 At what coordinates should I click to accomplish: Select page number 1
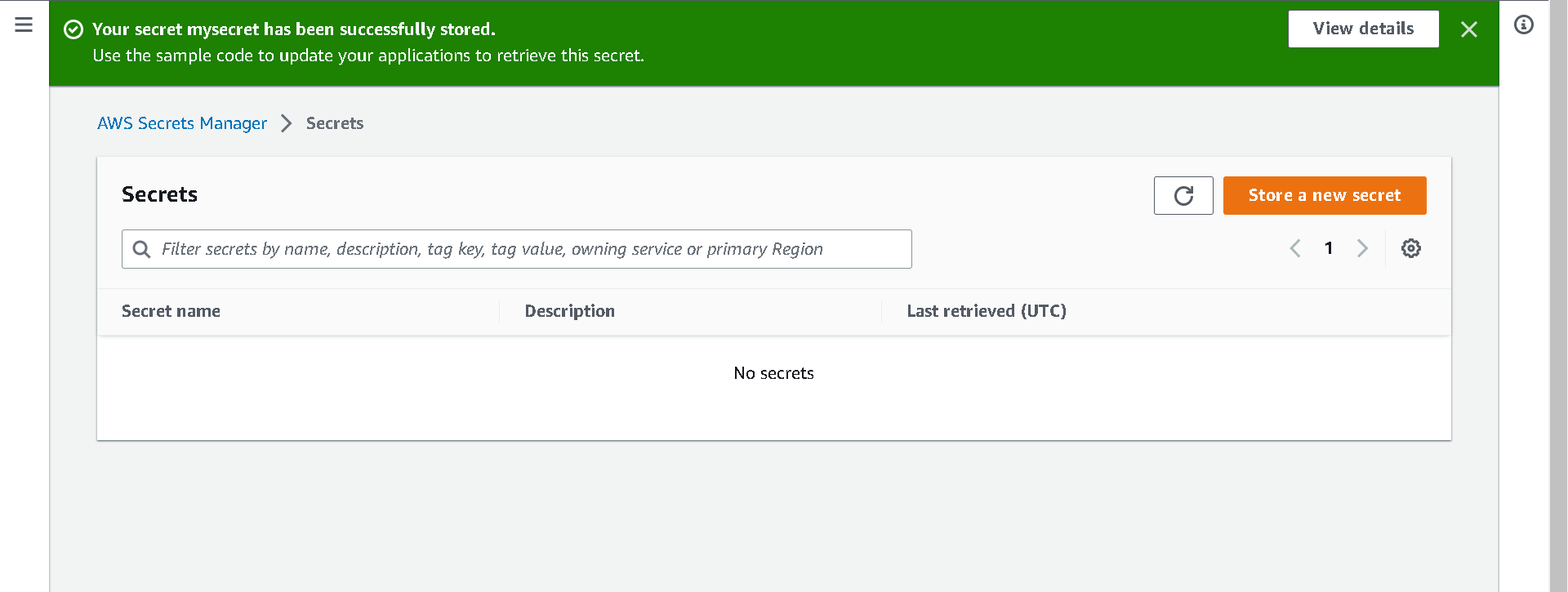coord(1329,248)
